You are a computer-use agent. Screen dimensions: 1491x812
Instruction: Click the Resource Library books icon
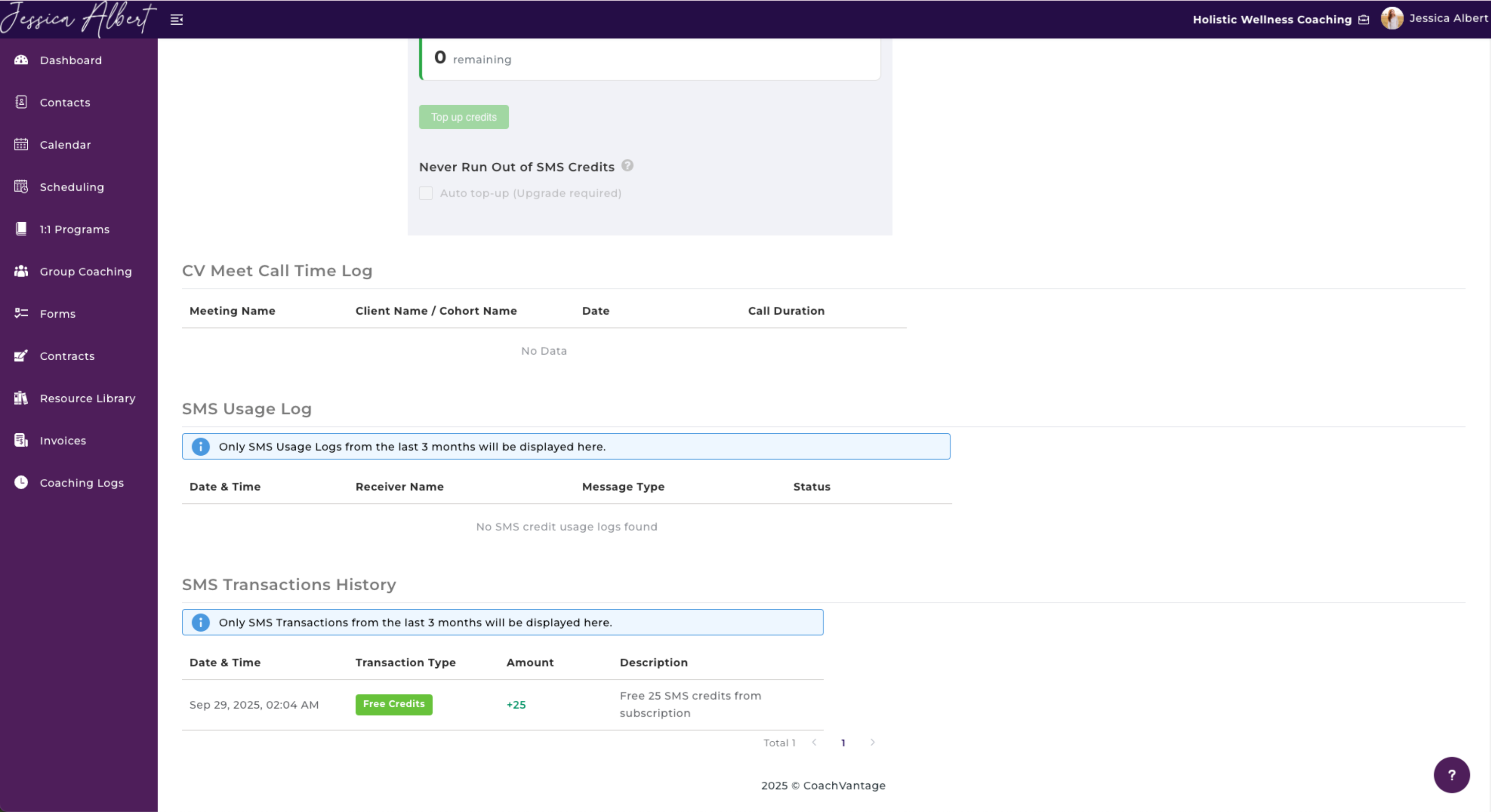(x=22, y=398)
